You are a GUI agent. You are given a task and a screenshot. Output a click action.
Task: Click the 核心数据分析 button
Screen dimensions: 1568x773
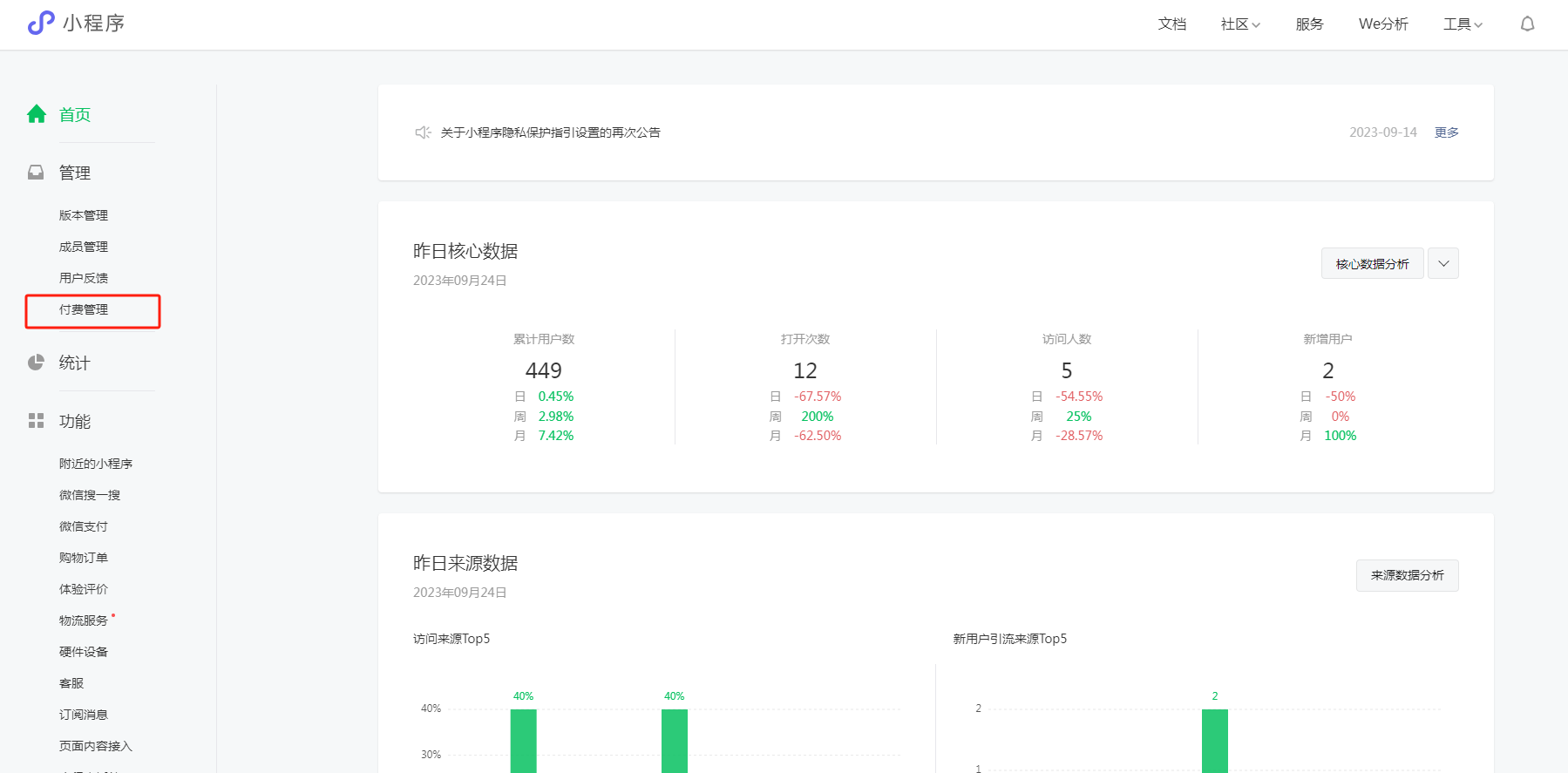tap(1373, 263)
